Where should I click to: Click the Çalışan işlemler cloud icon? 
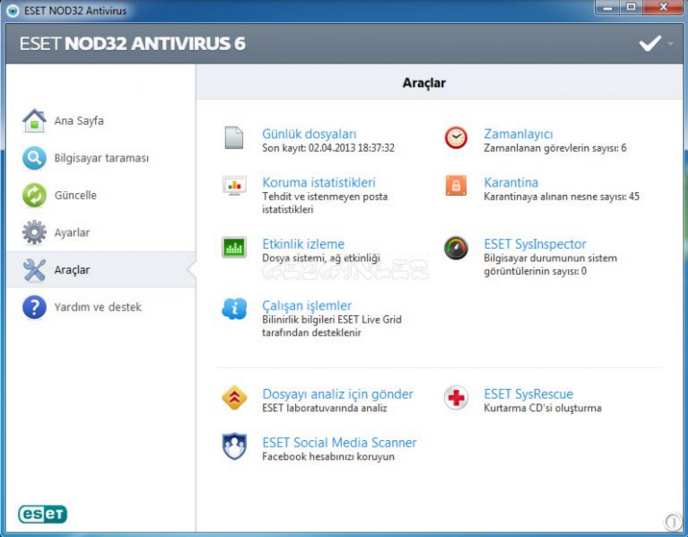click(234, 309)
